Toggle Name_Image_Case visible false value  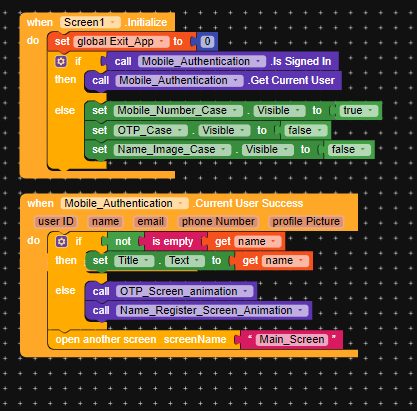[x=349, y=150]
